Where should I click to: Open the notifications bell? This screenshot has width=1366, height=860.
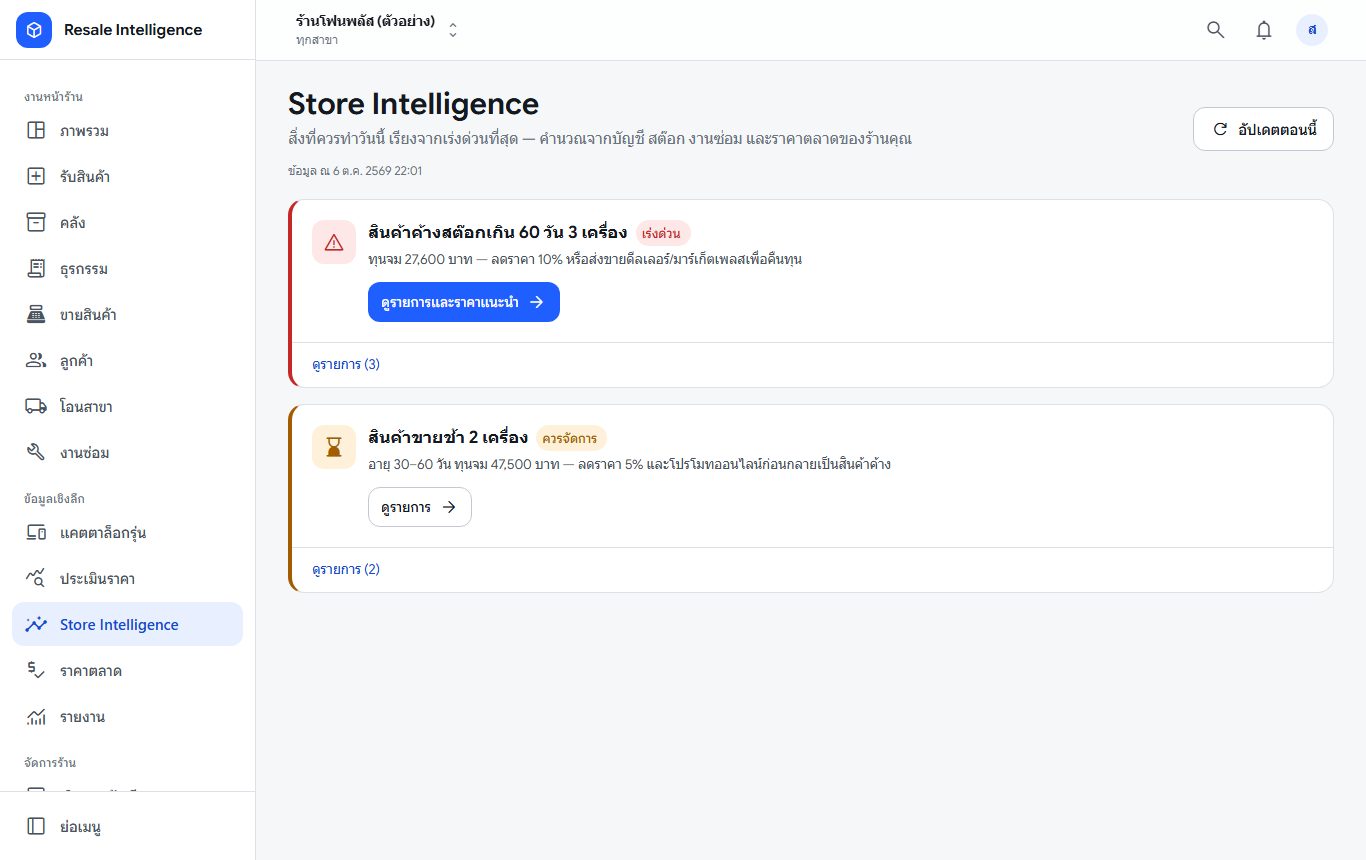click(x=1264, y=30)
